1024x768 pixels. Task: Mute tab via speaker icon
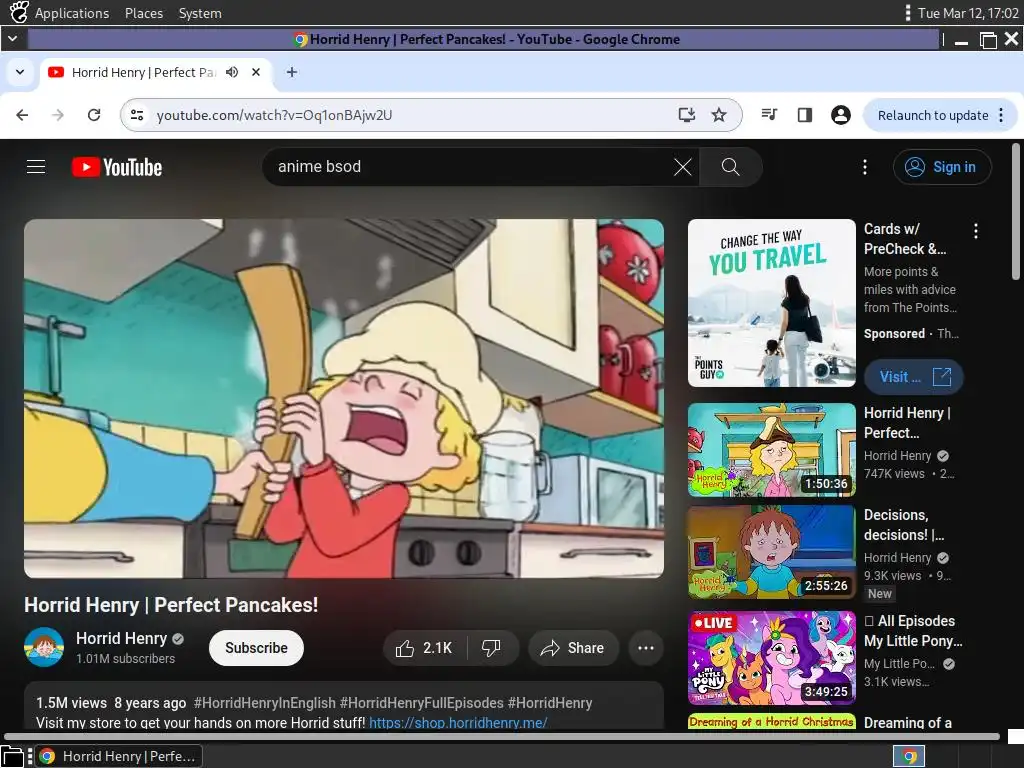[x=232, y=72]
